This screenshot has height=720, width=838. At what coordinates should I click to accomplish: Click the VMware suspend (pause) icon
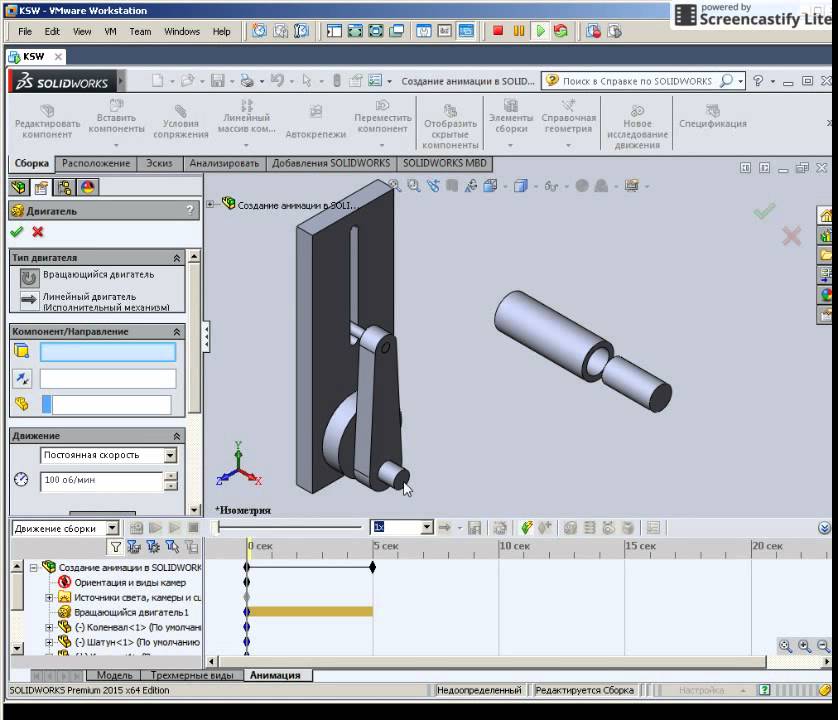pos(518,31)
